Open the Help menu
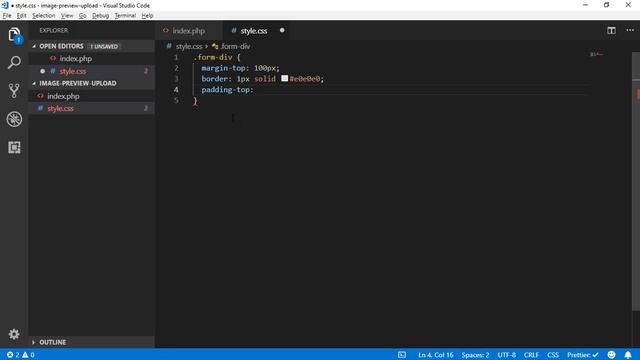 147,16
